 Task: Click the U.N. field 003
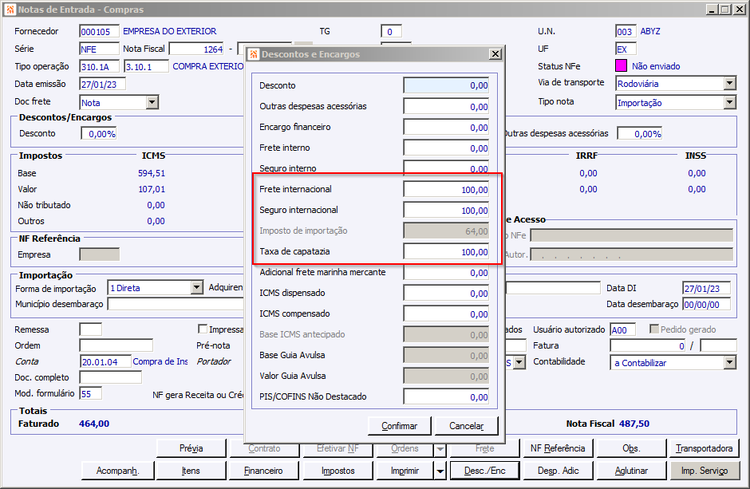coord(626,32)
